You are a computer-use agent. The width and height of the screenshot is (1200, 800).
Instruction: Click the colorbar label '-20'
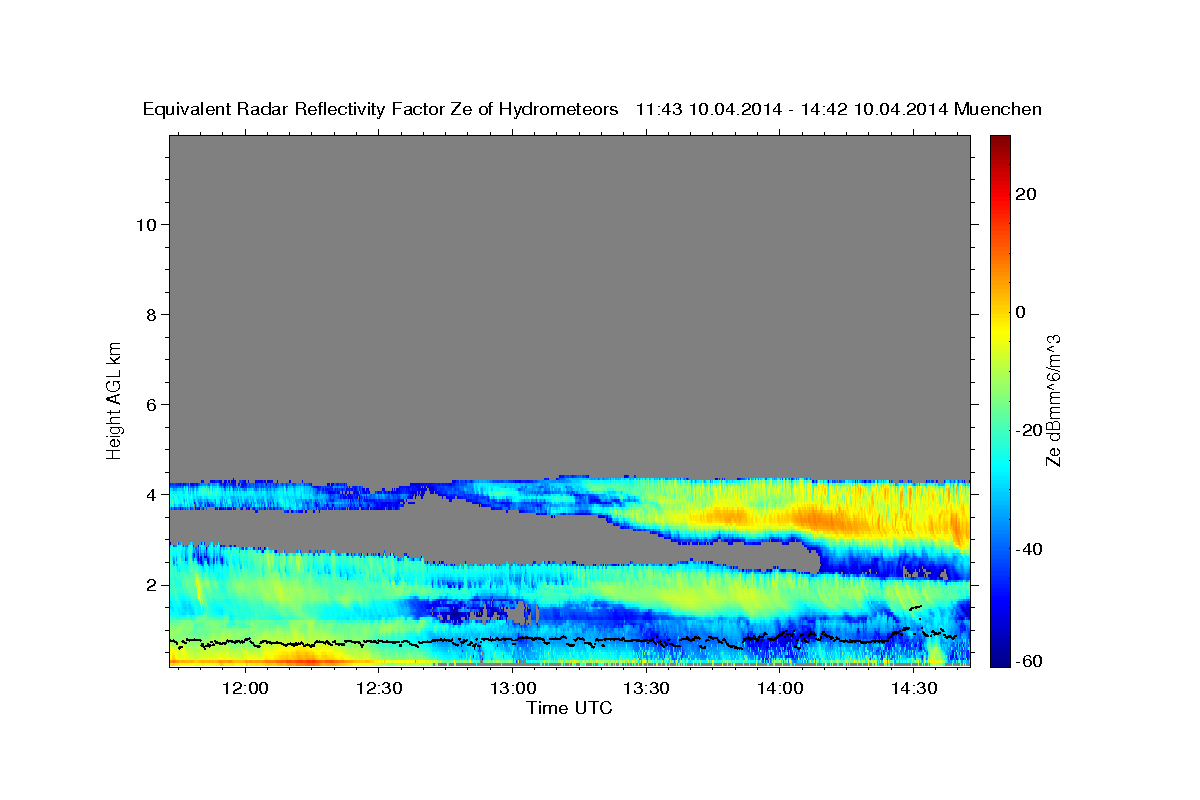point(1028,430)
